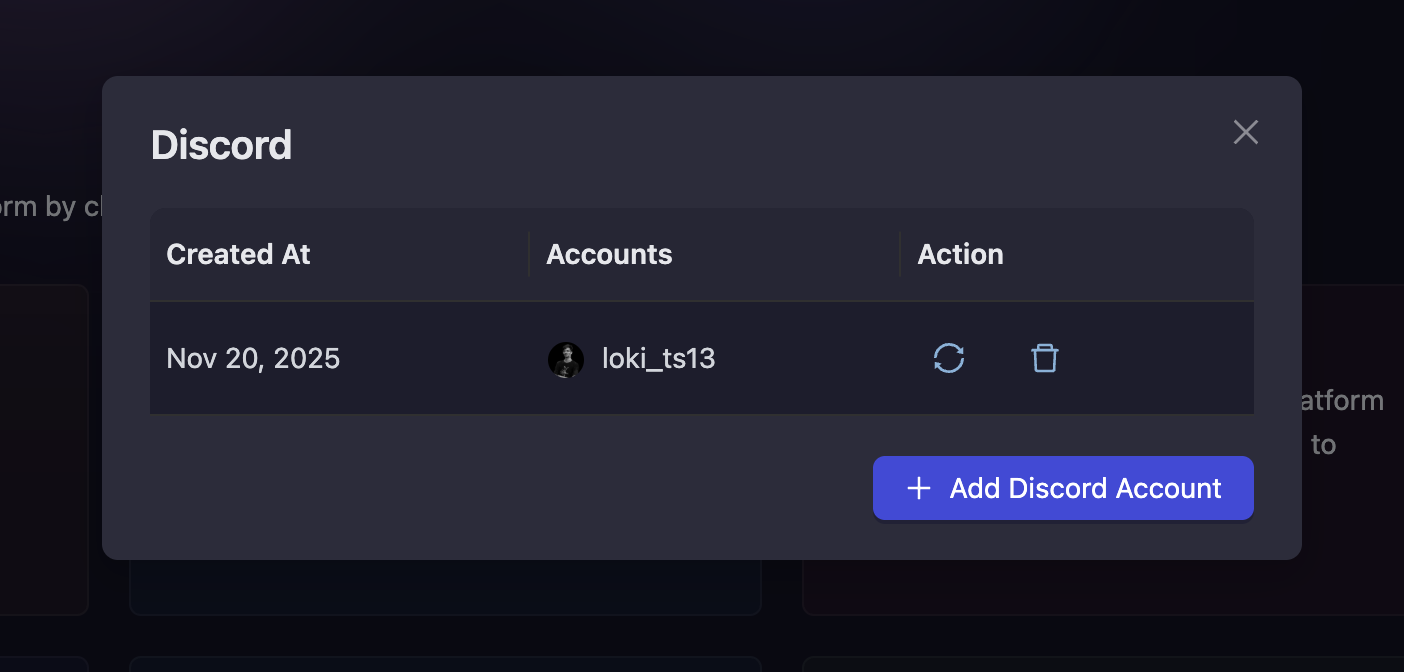Click the Discord dialog title
This screenshot has width=1404, height=672.
[x=221, y=145]
